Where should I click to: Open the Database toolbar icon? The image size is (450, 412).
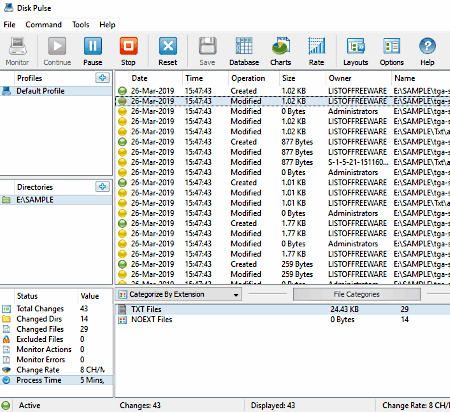pos(244,46)
